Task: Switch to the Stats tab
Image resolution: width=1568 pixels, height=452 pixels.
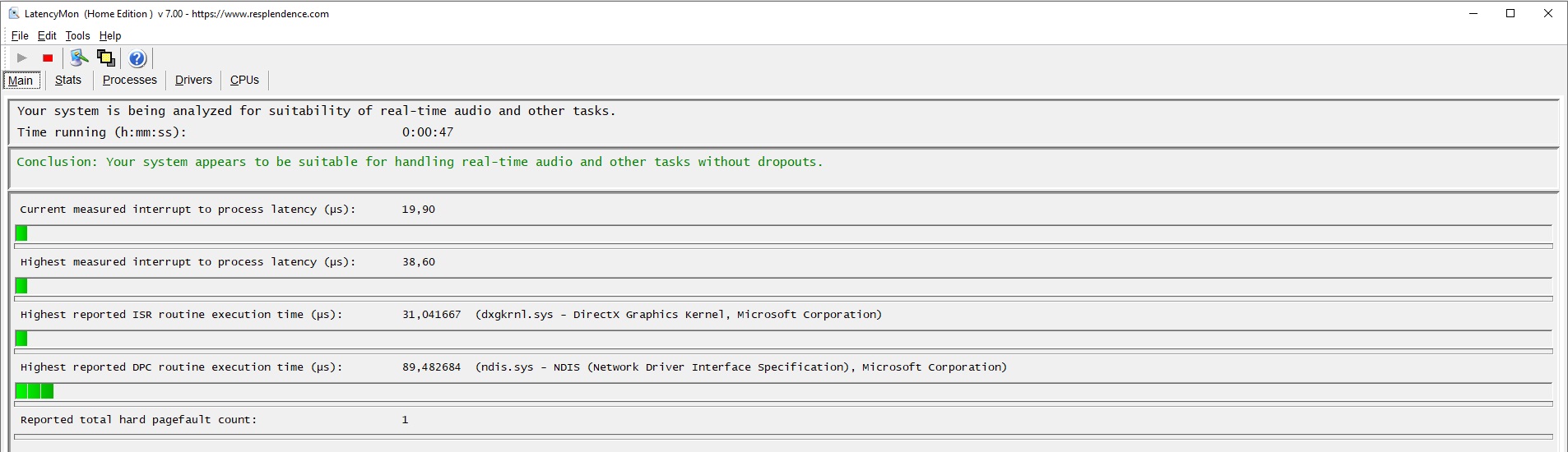Action: click(68, 80)
